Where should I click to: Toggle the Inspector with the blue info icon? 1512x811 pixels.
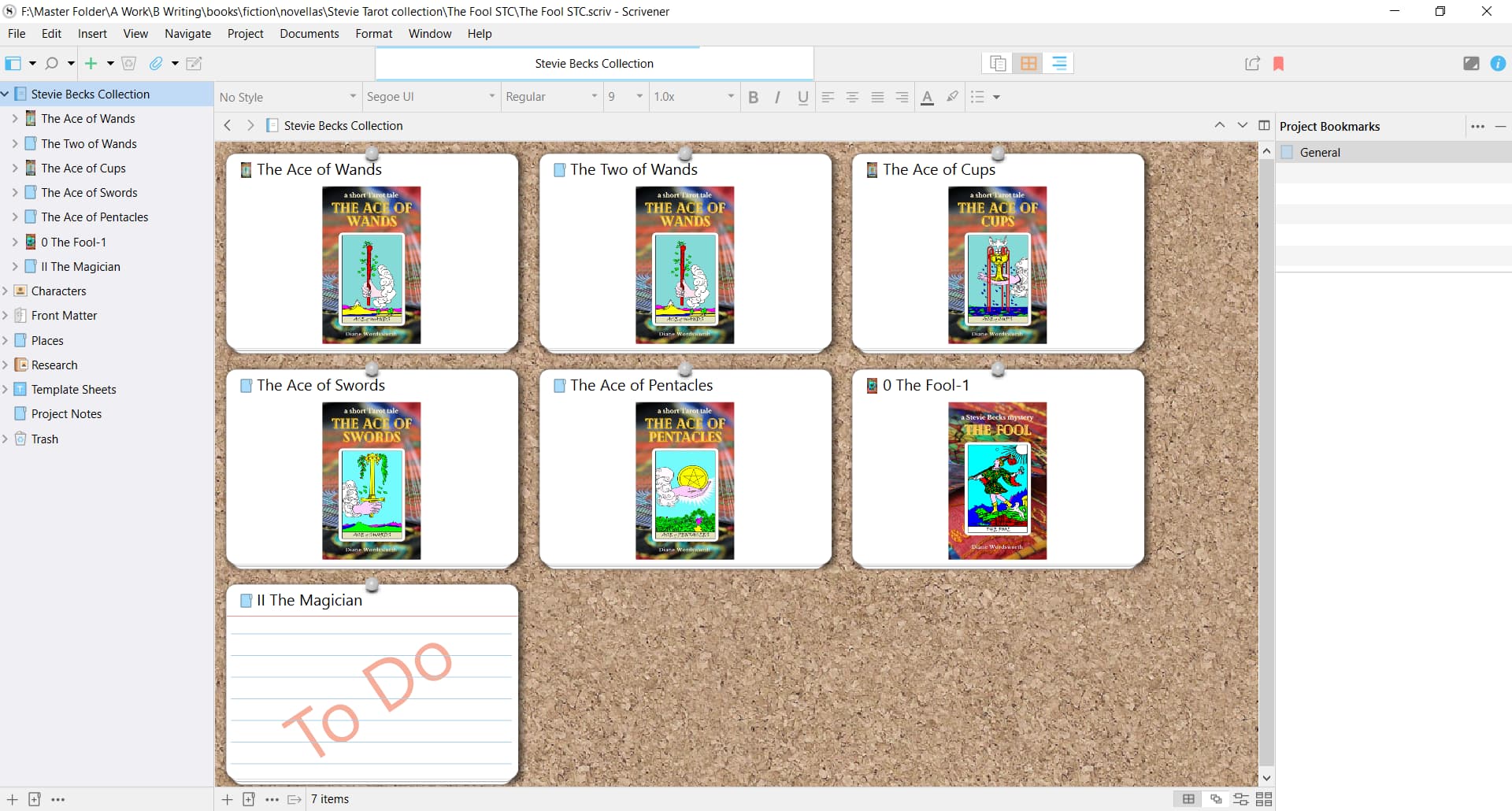pyautogui.click(x=1498, y=64)
